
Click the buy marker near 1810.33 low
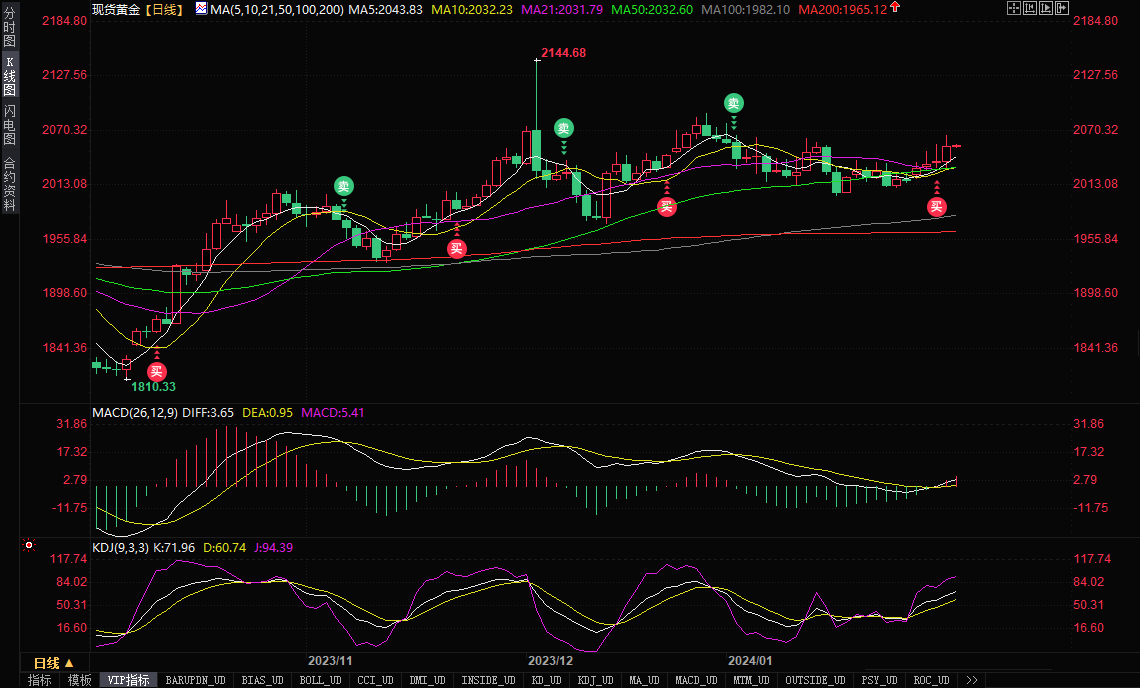click(156, 371)
